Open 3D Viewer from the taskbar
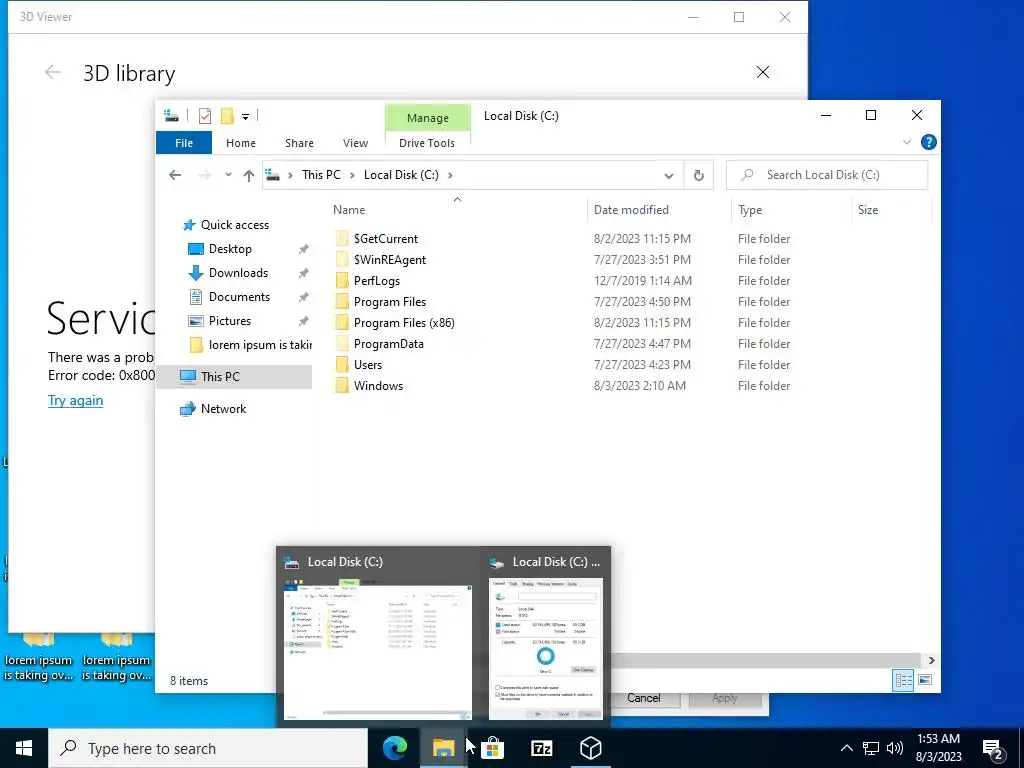Screen dimensions: 1024x768 (590, 748)
